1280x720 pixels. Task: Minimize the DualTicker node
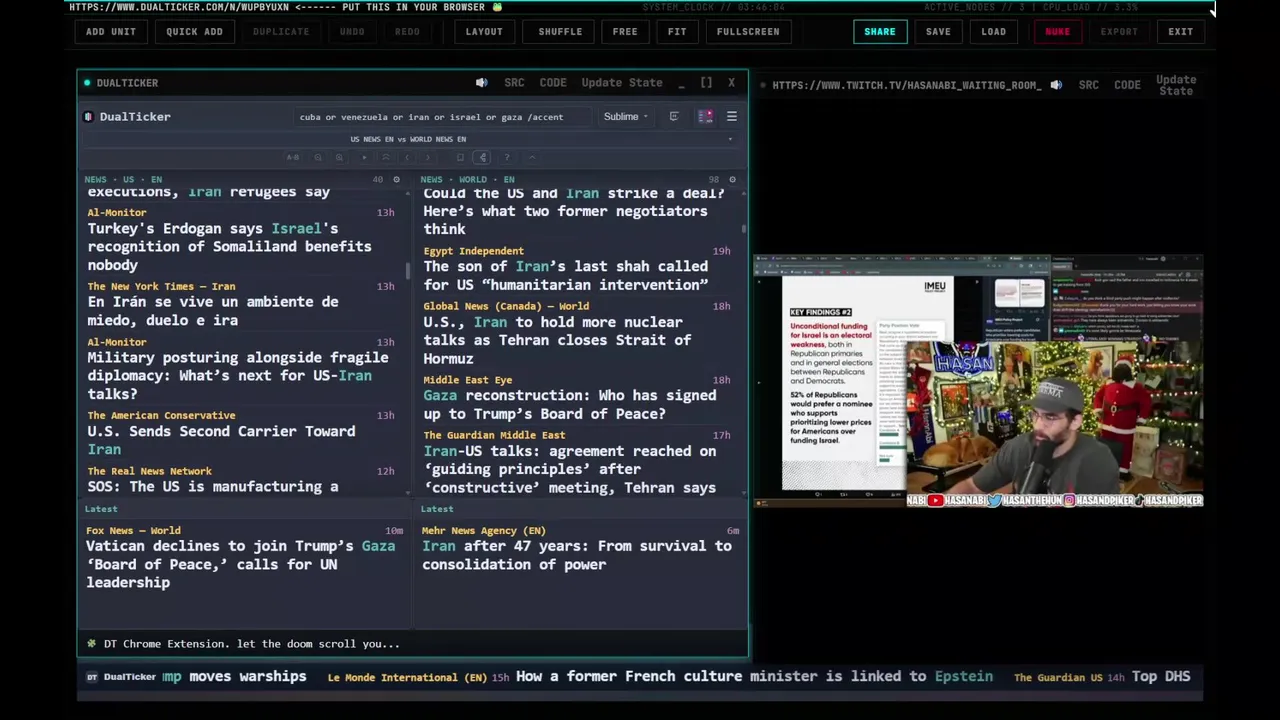[x=681, y=83]
